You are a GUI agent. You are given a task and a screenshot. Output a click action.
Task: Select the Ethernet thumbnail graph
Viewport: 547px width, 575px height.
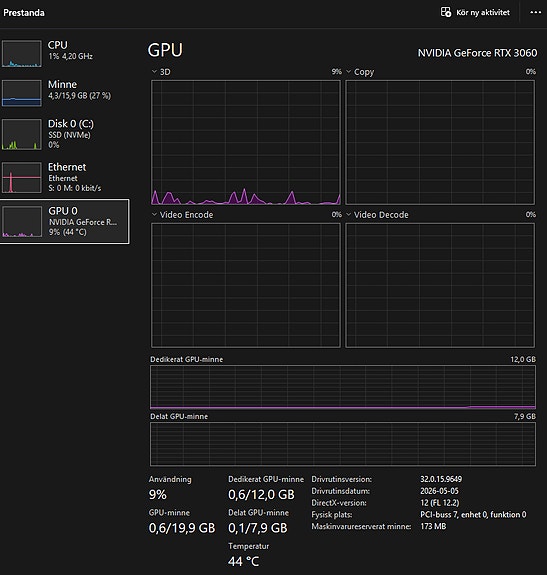point(22,177)
